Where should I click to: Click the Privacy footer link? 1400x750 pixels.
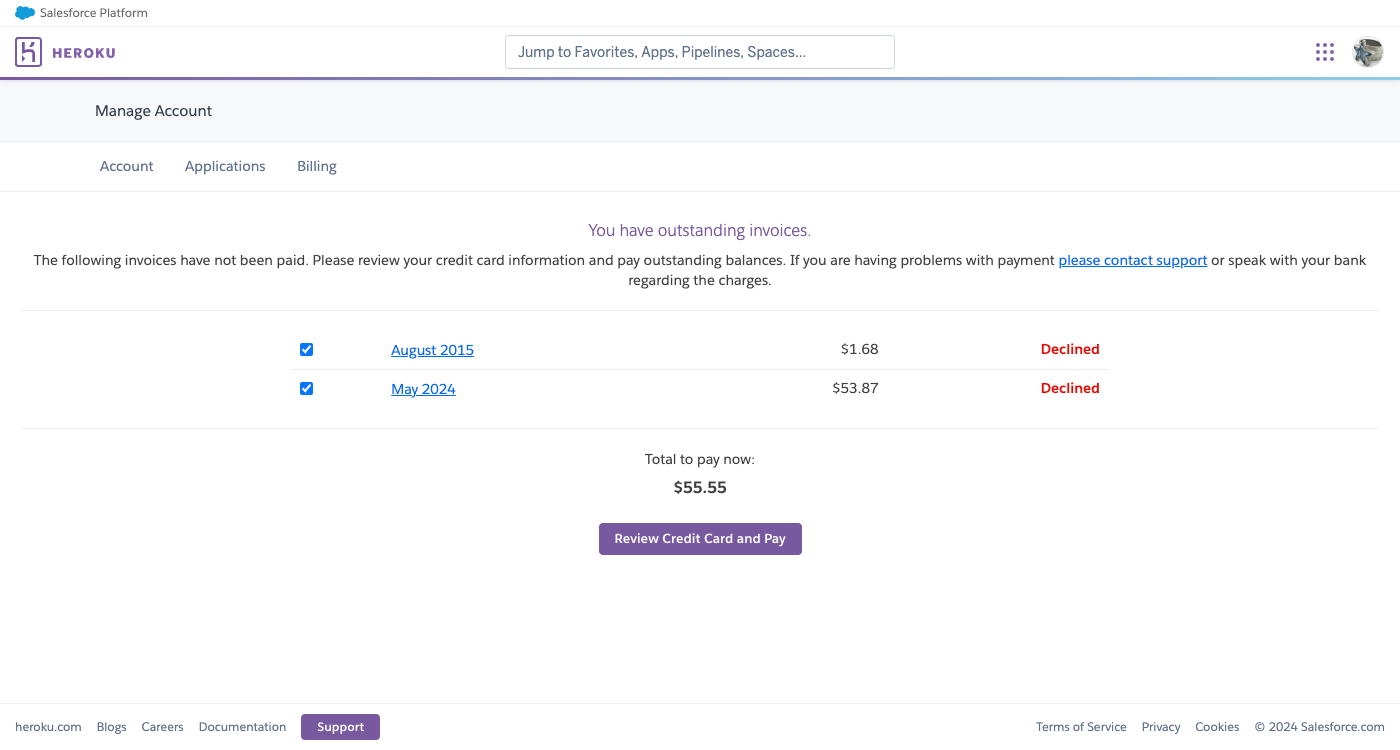pyautogui.click(x=1161, y=727)
